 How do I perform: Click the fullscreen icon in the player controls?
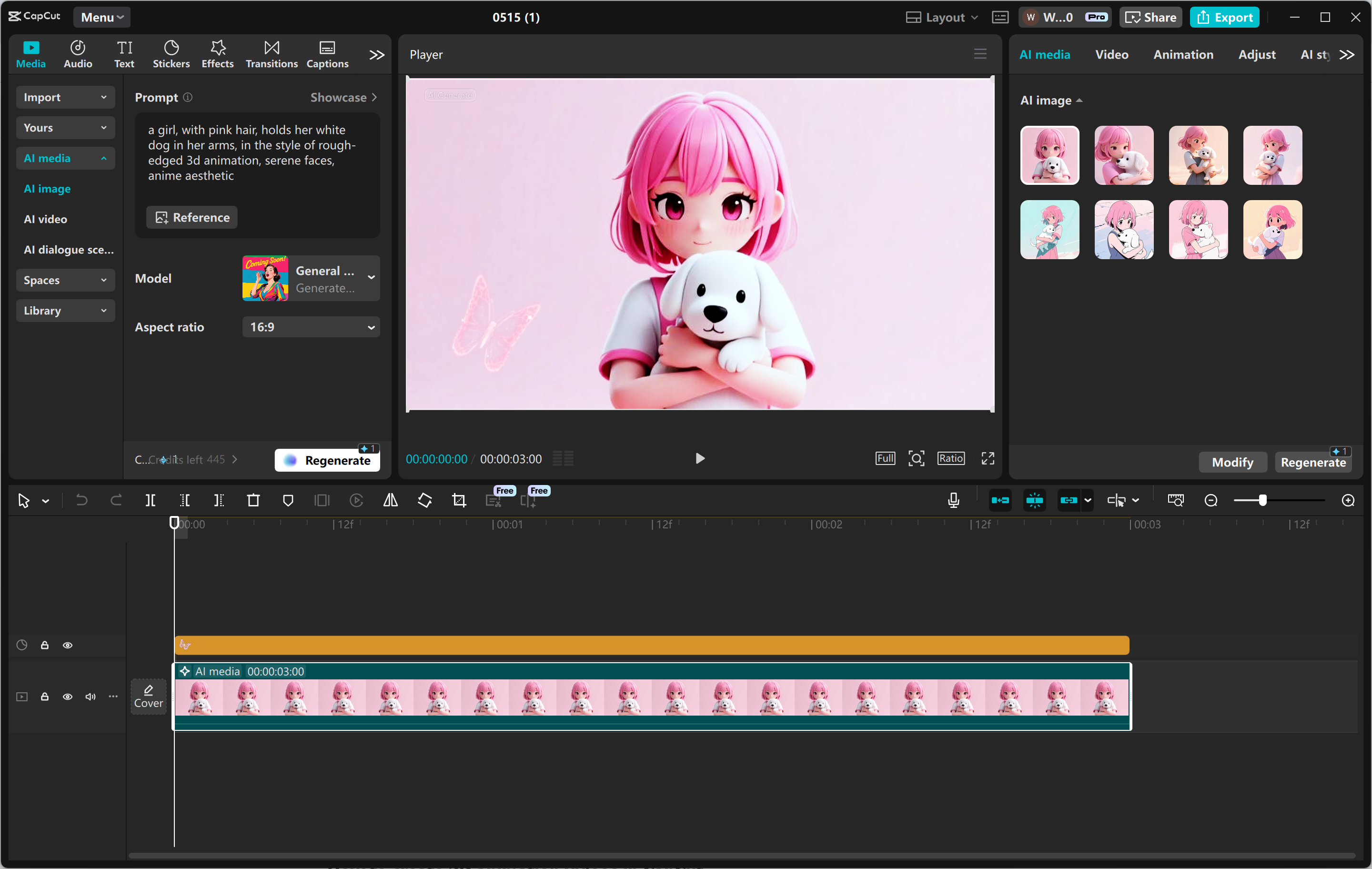click(x=988, y=458)
